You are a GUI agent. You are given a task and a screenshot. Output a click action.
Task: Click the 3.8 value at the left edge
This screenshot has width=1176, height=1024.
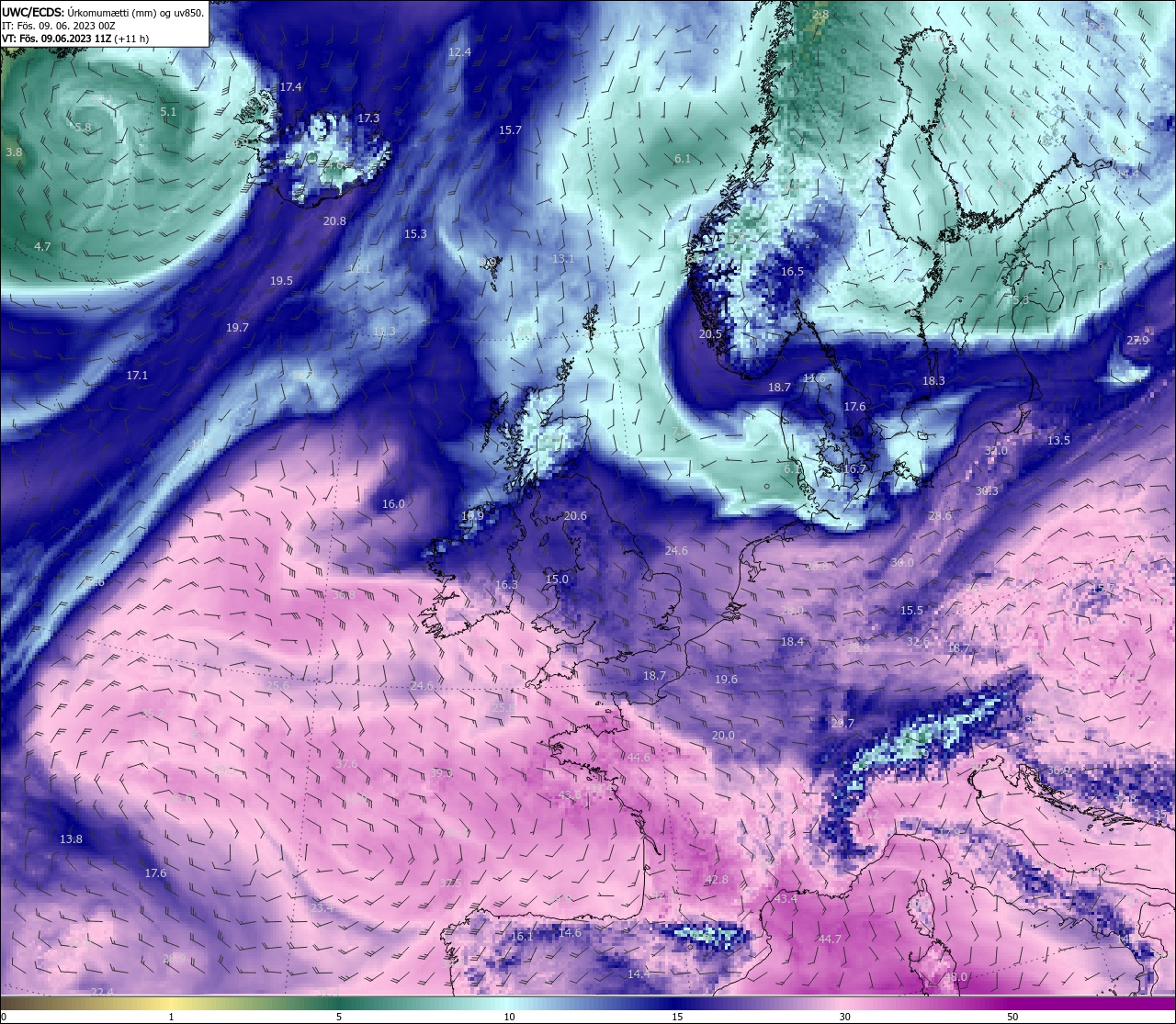pyautogui.click(x=14, y=152)
